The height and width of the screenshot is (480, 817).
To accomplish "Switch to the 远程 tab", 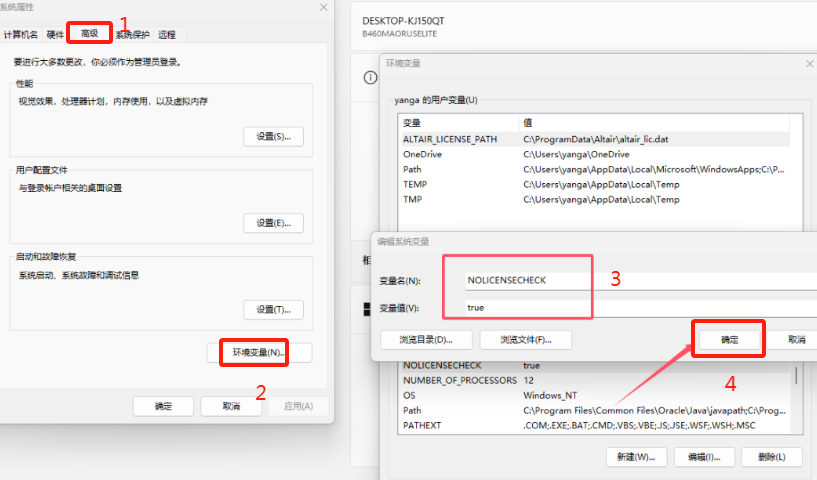I will coord(167,34).
